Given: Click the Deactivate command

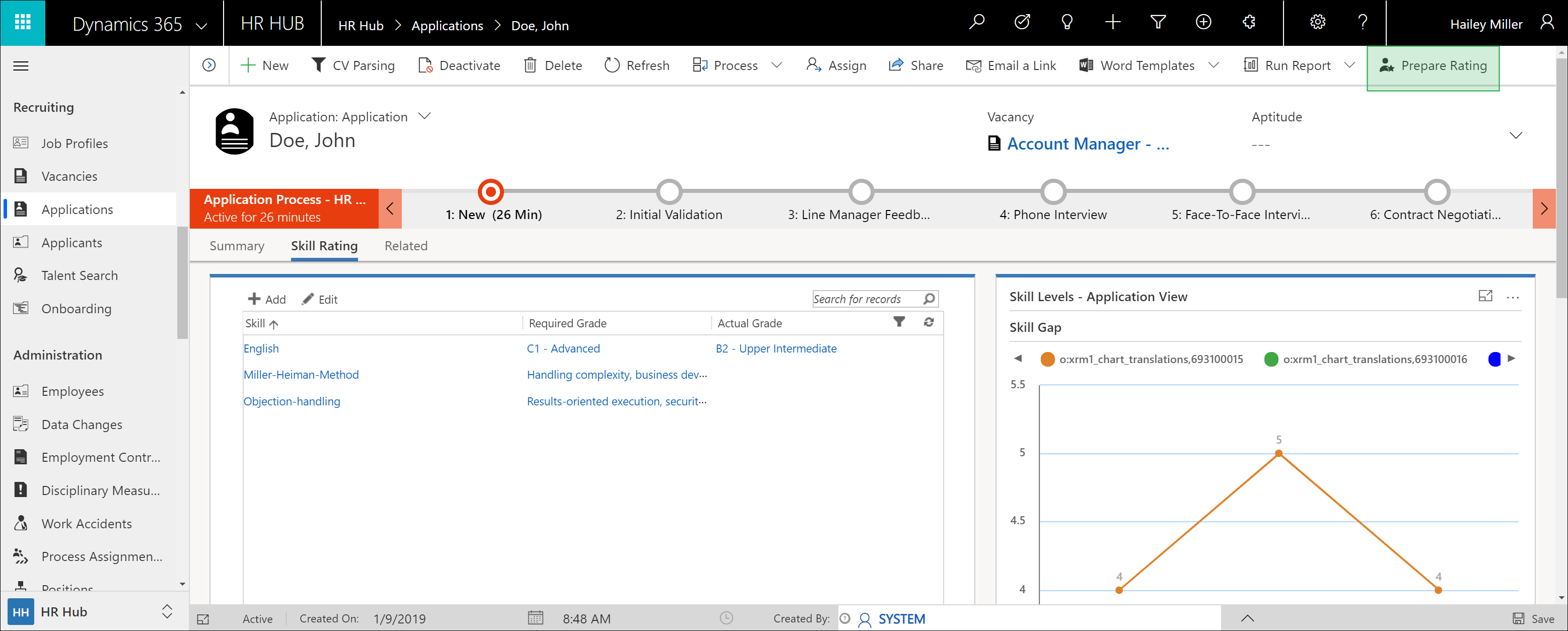Looking at the screenshot, I should (459, 65).
